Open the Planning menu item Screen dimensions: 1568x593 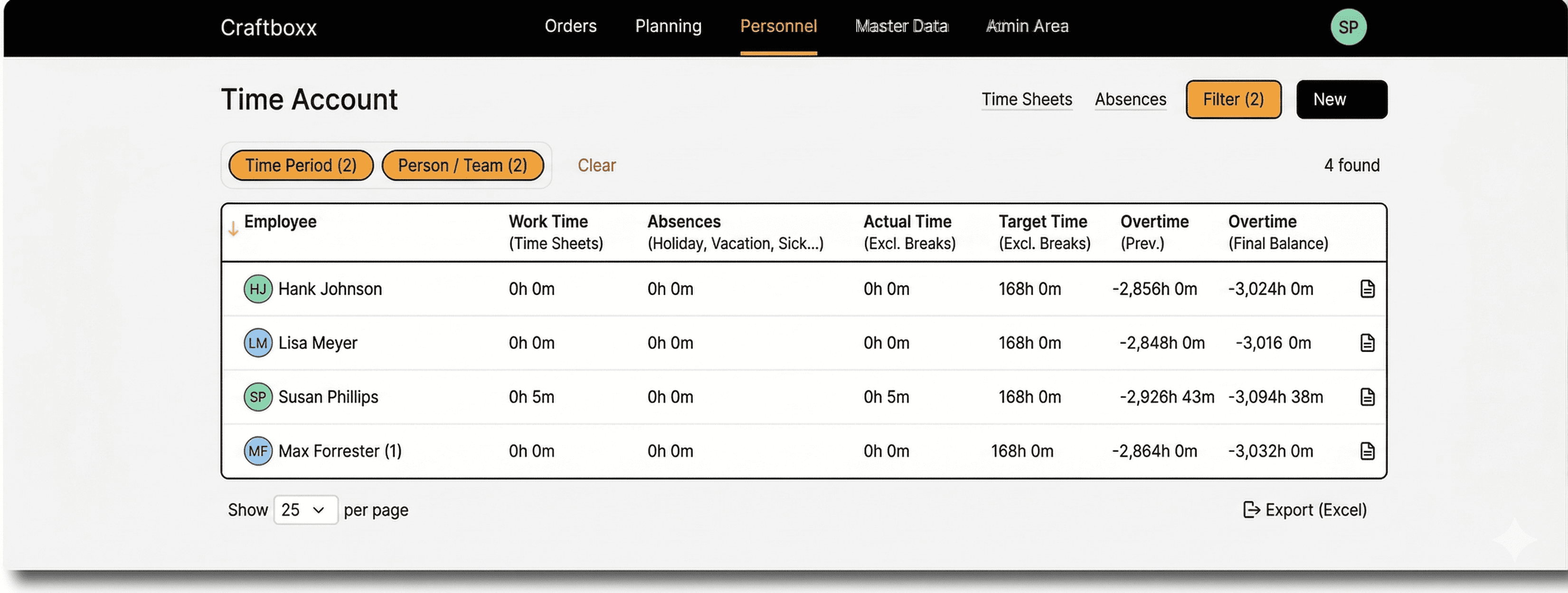pos(668,26)
